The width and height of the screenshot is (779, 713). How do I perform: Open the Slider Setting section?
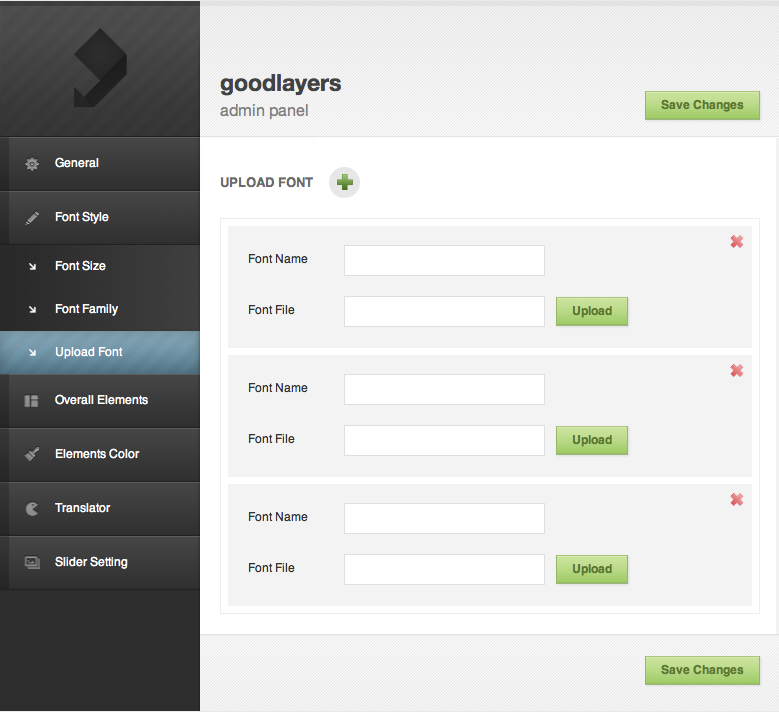pyautogui.click(x=91, y=562)
